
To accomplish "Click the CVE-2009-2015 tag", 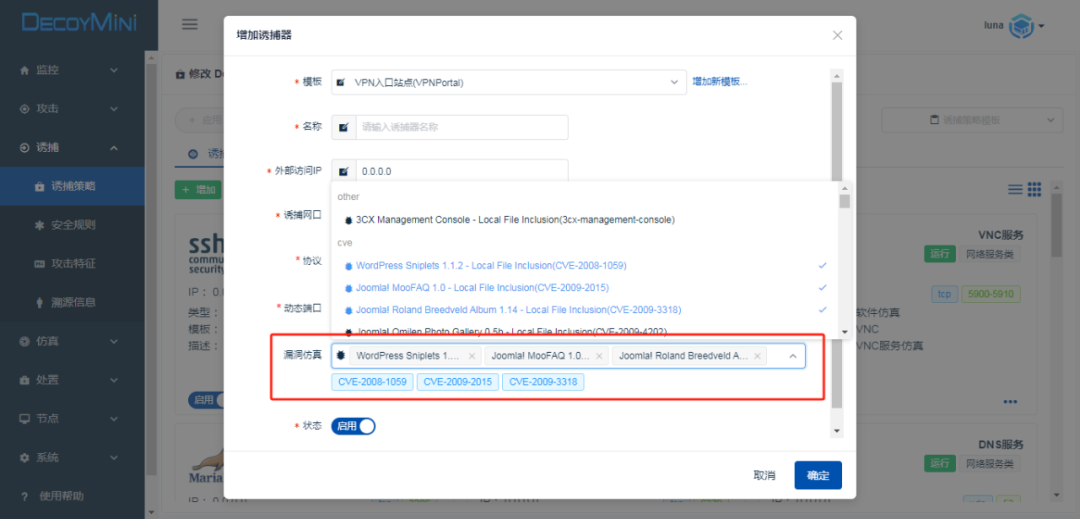I will click(x=457, y=382).
